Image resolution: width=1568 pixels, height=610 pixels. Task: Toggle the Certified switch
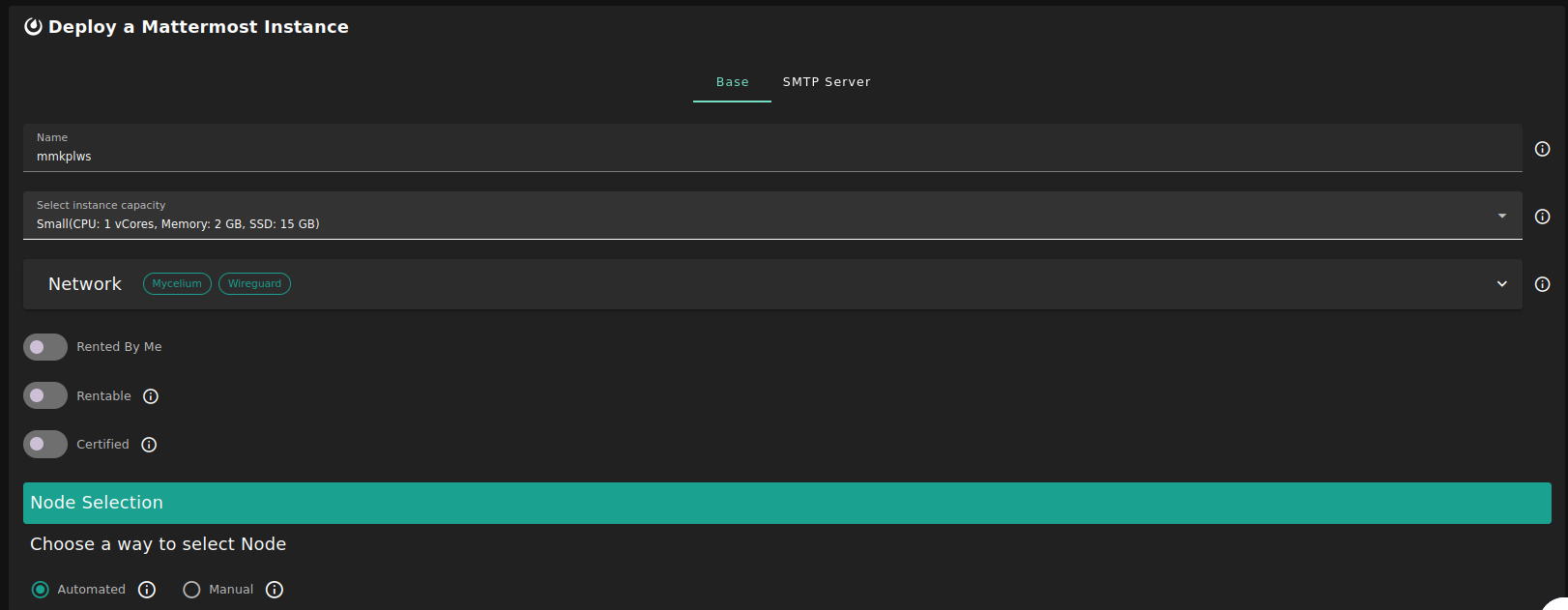click(x=45, y=445)
